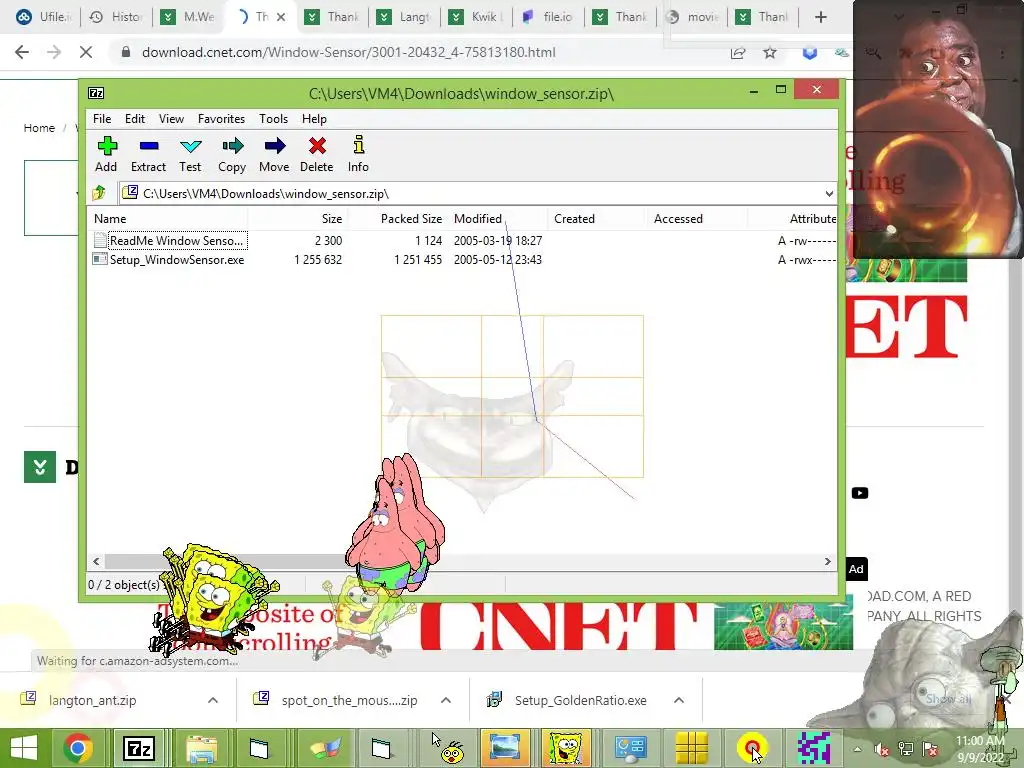Click Chrome back navigation arrow
The width and height of the screenshot is (1024, 768).
[22, 52]
